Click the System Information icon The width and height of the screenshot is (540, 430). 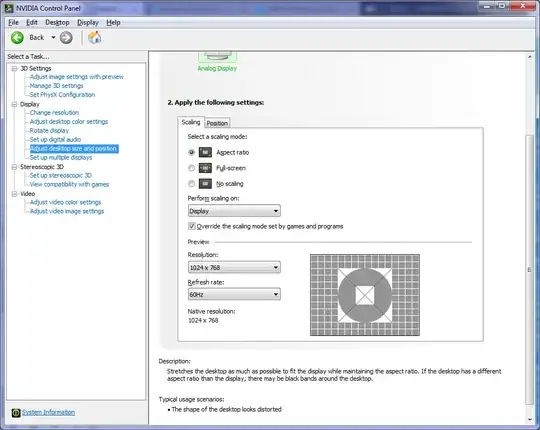(16, 412)
